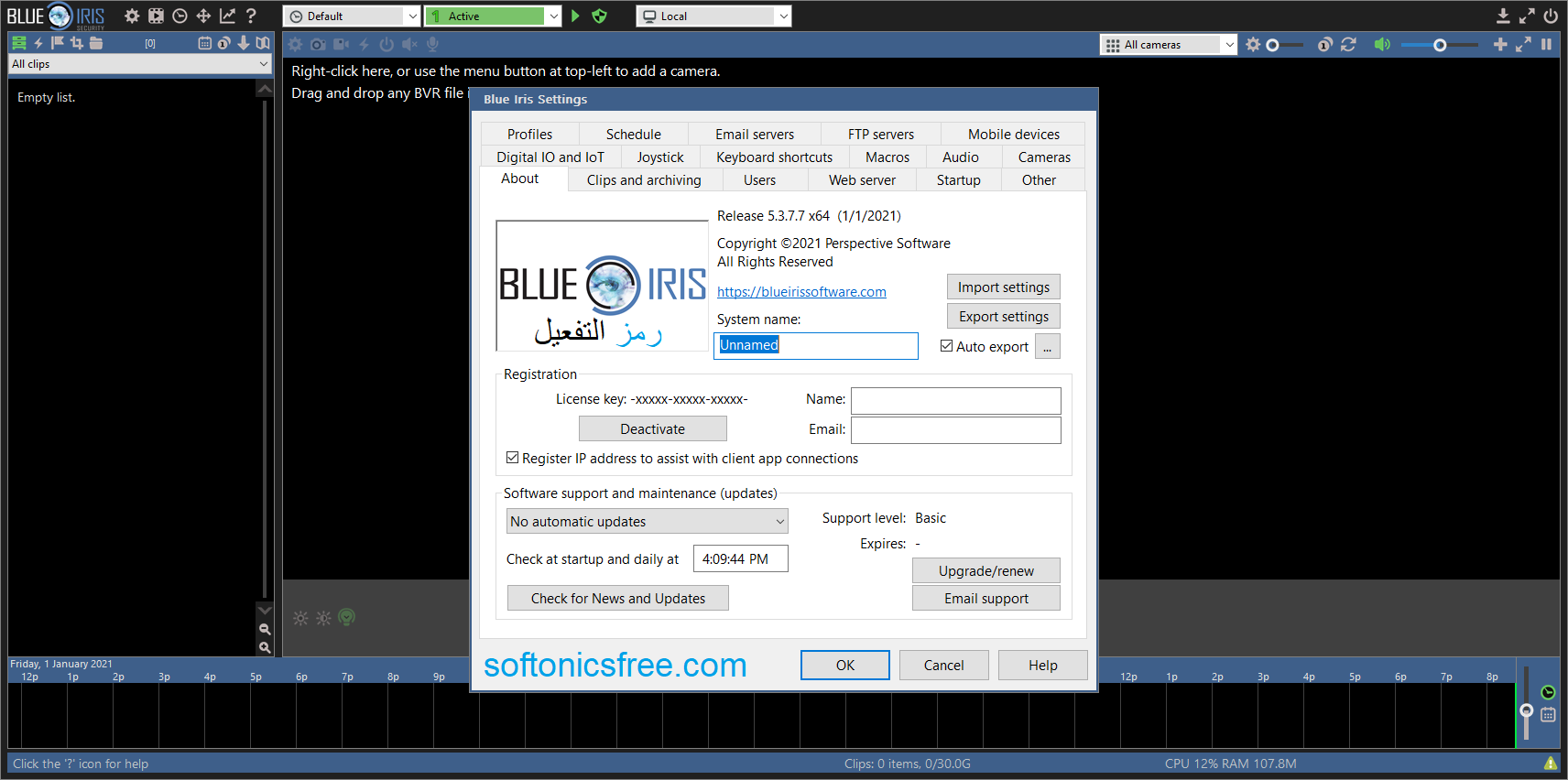Open the blueirissoftware.com link
Image resolution: width=1568 pixels, height=780 pixels.
click(801, 291)
